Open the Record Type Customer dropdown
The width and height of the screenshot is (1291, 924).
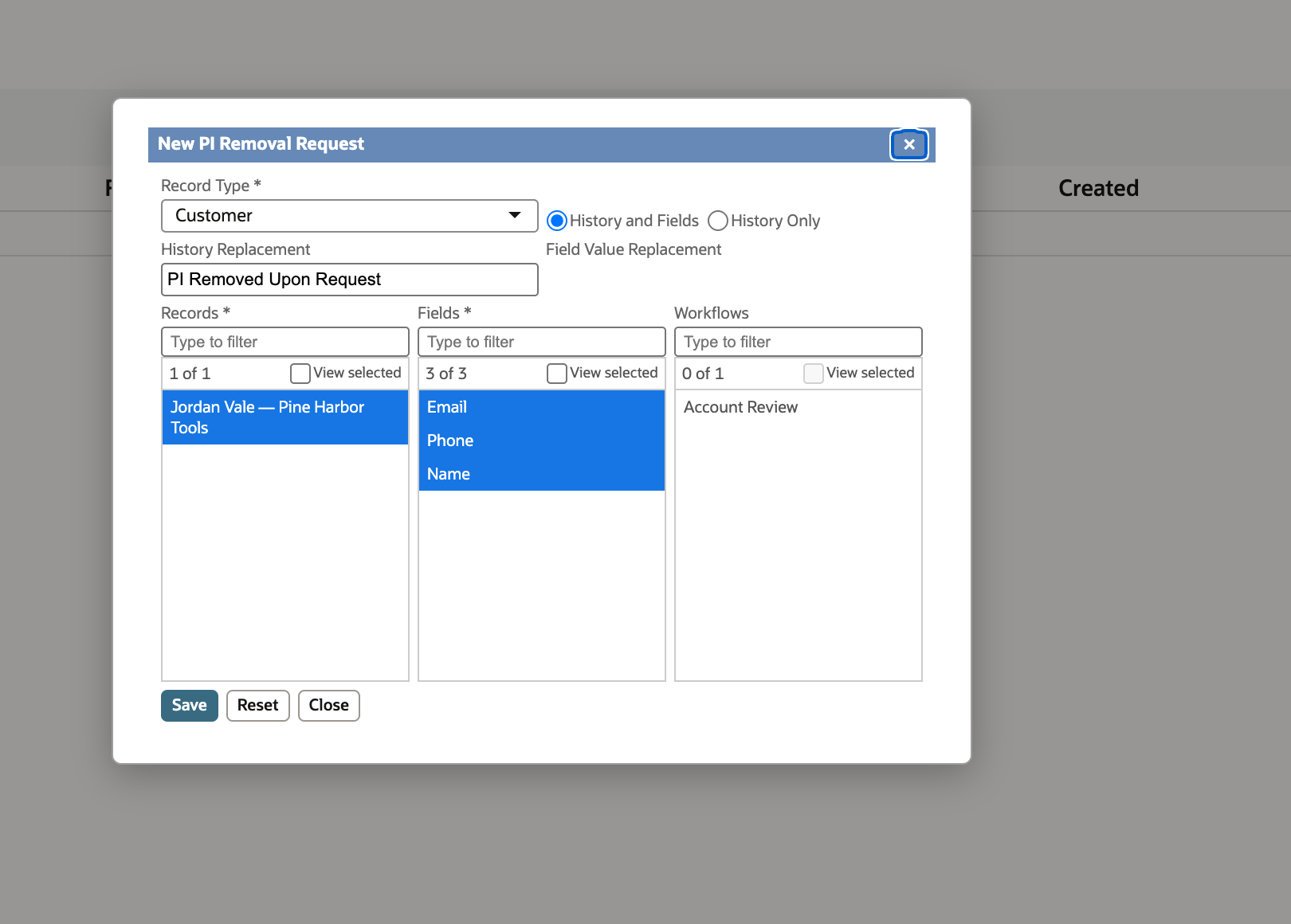coord(350,216)
